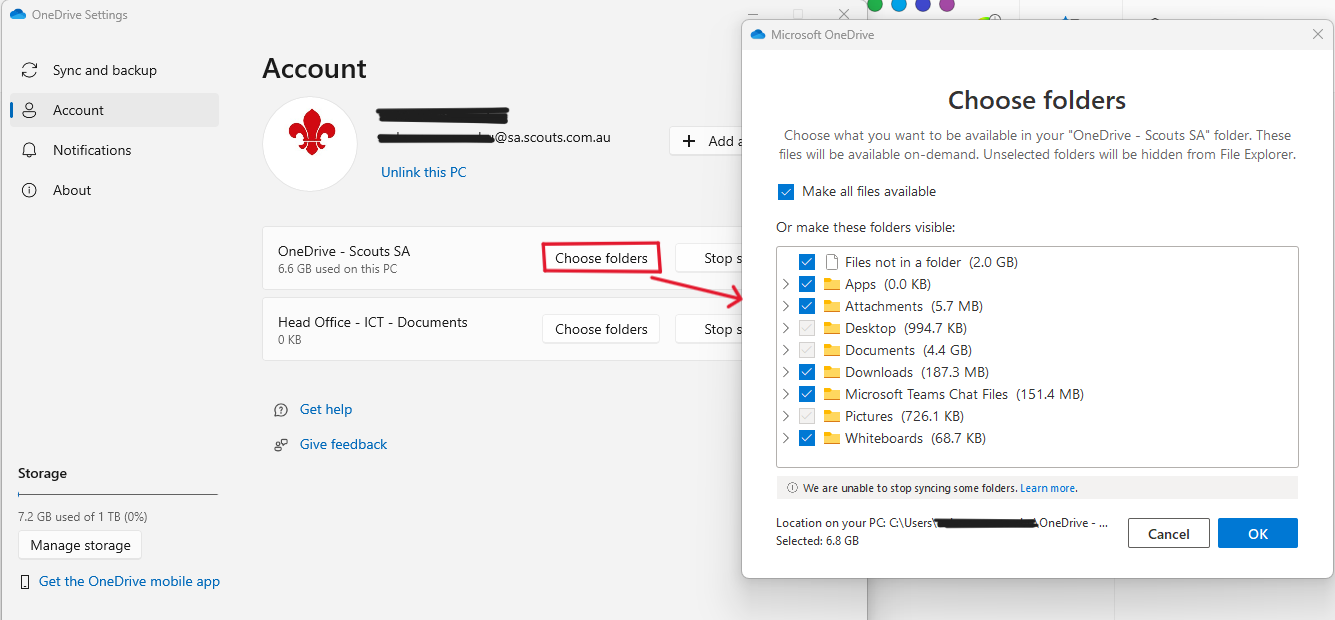
Task: Click the Desktop folder icon
Action: (831, 328)
